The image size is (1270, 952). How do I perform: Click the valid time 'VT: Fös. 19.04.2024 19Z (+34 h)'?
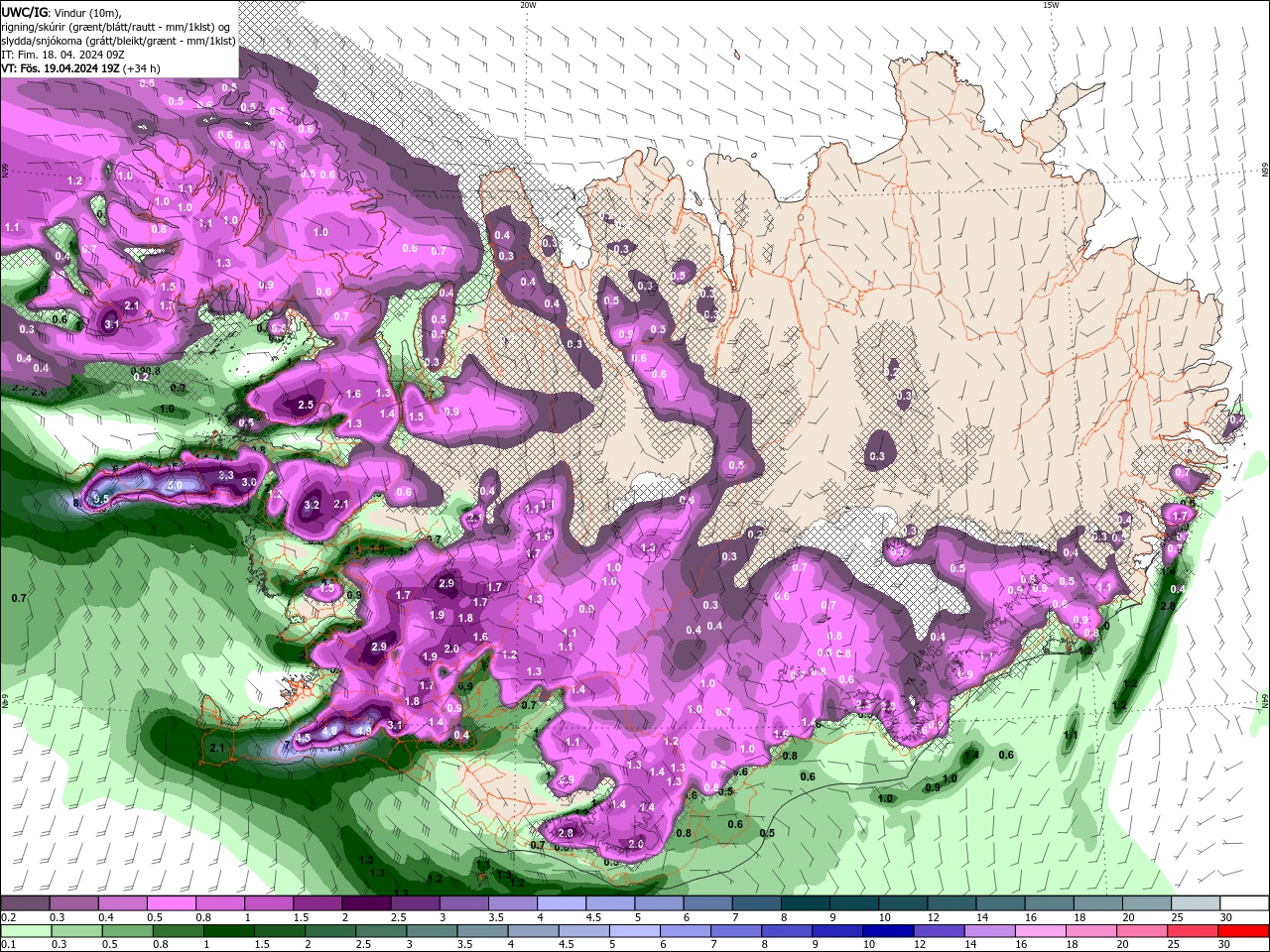[81, 68]
